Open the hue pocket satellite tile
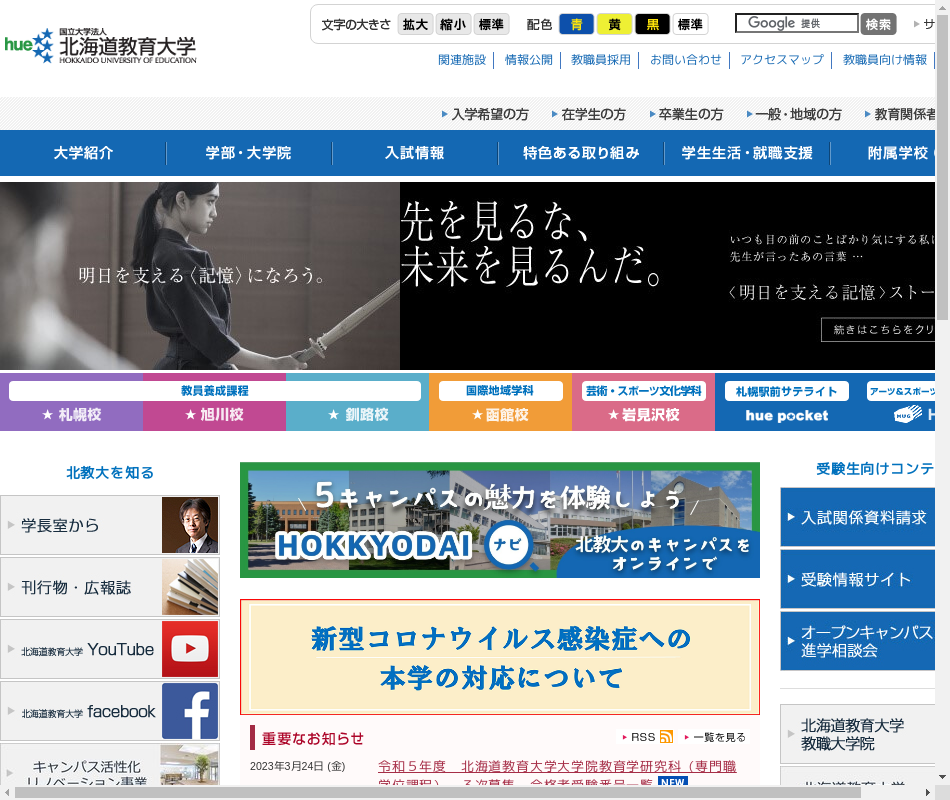The image size is (950, 800). click(x=786, y=403)
